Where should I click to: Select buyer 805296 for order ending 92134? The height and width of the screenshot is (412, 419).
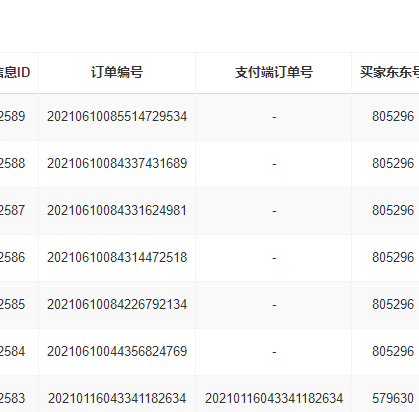(393, 304)
